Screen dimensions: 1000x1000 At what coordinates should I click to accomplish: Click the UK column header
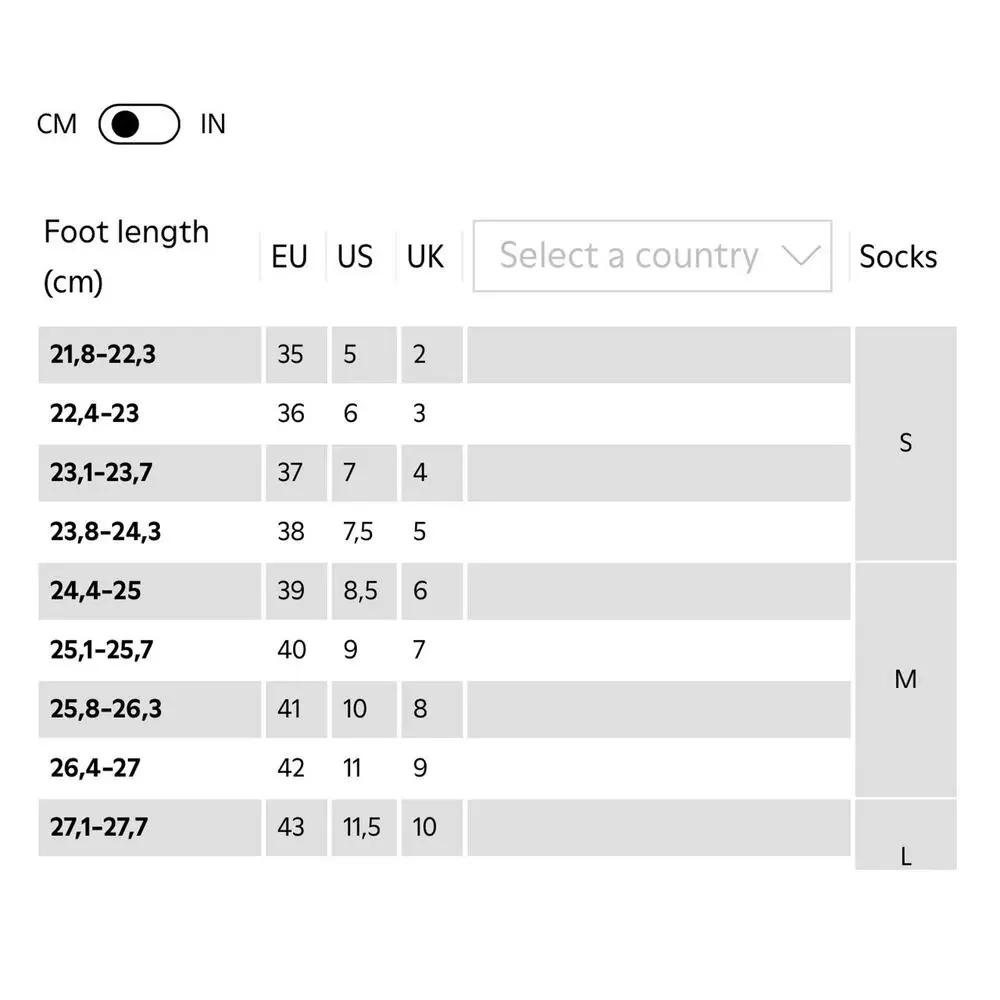tap(425, 257)
